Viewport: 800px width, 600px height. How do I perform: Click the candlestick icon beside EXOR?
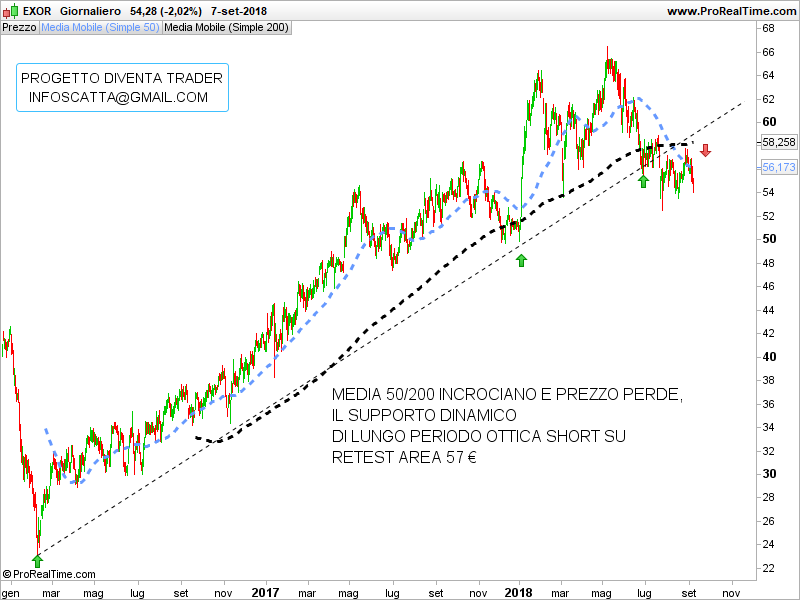pyautogui.click(x=10, y=11)
